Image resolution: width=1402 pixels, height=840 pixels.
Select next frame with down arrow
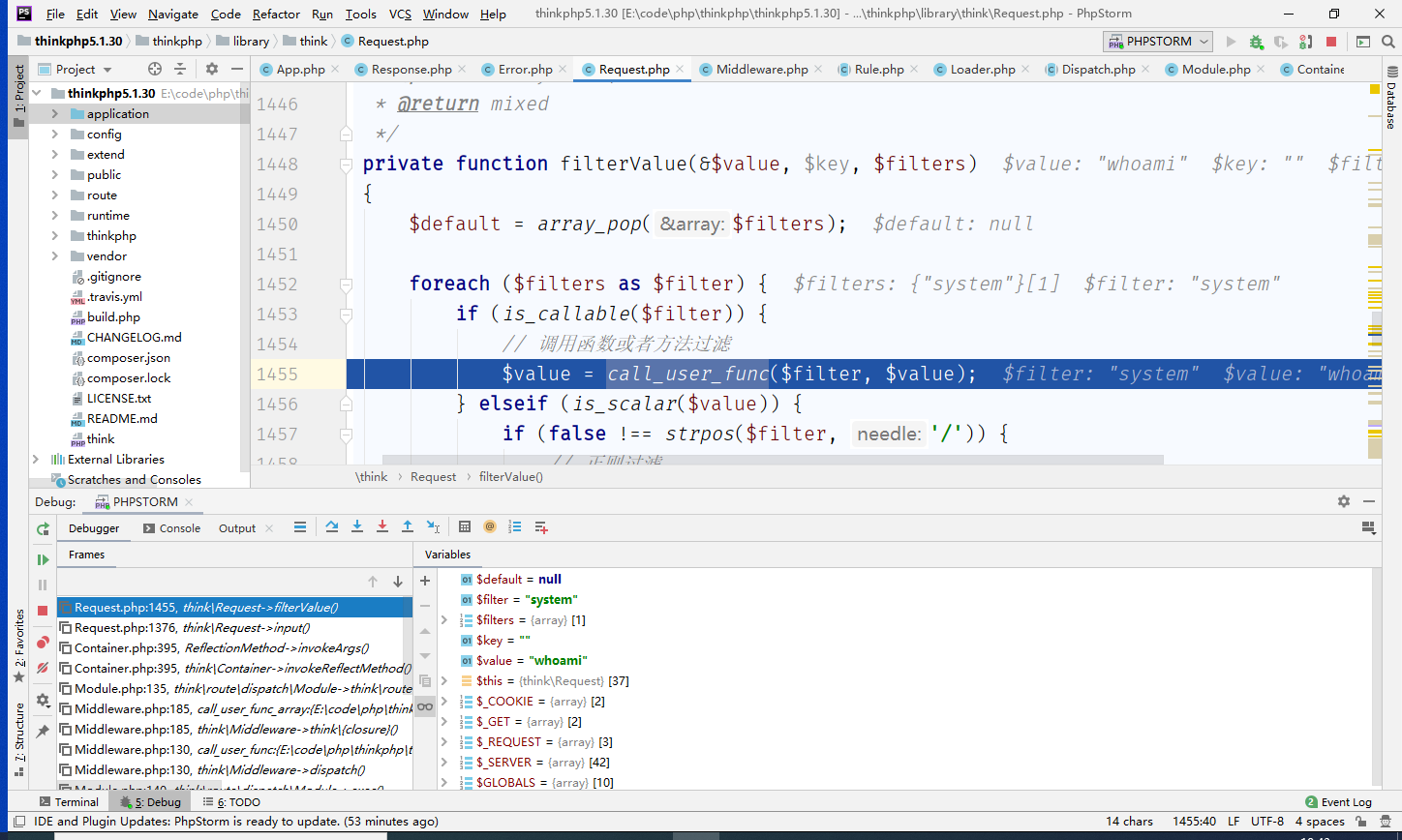coord(398,582)
